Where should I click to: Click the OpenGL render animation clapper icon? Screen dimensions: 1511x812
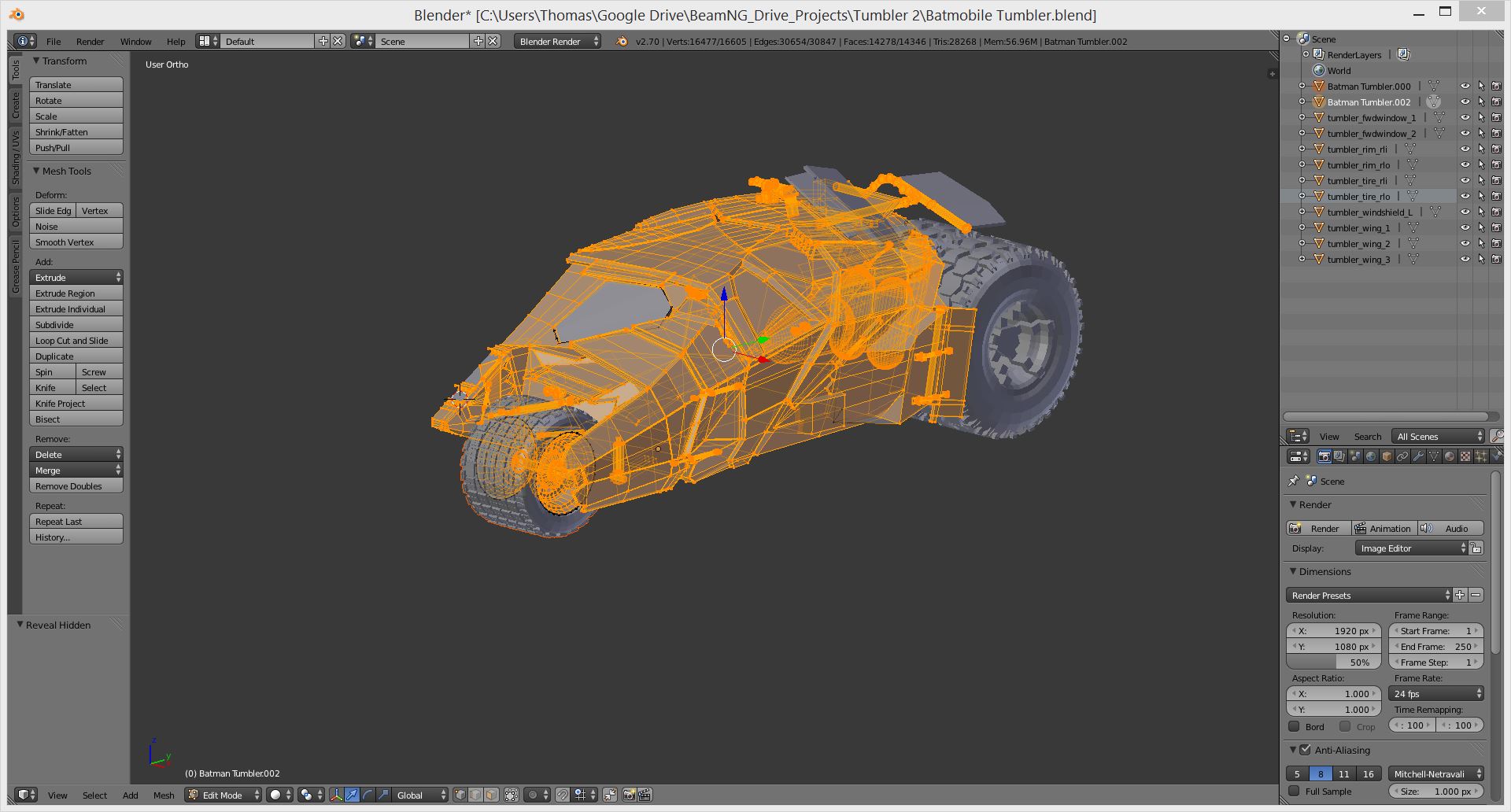click(x=645, y=795)
